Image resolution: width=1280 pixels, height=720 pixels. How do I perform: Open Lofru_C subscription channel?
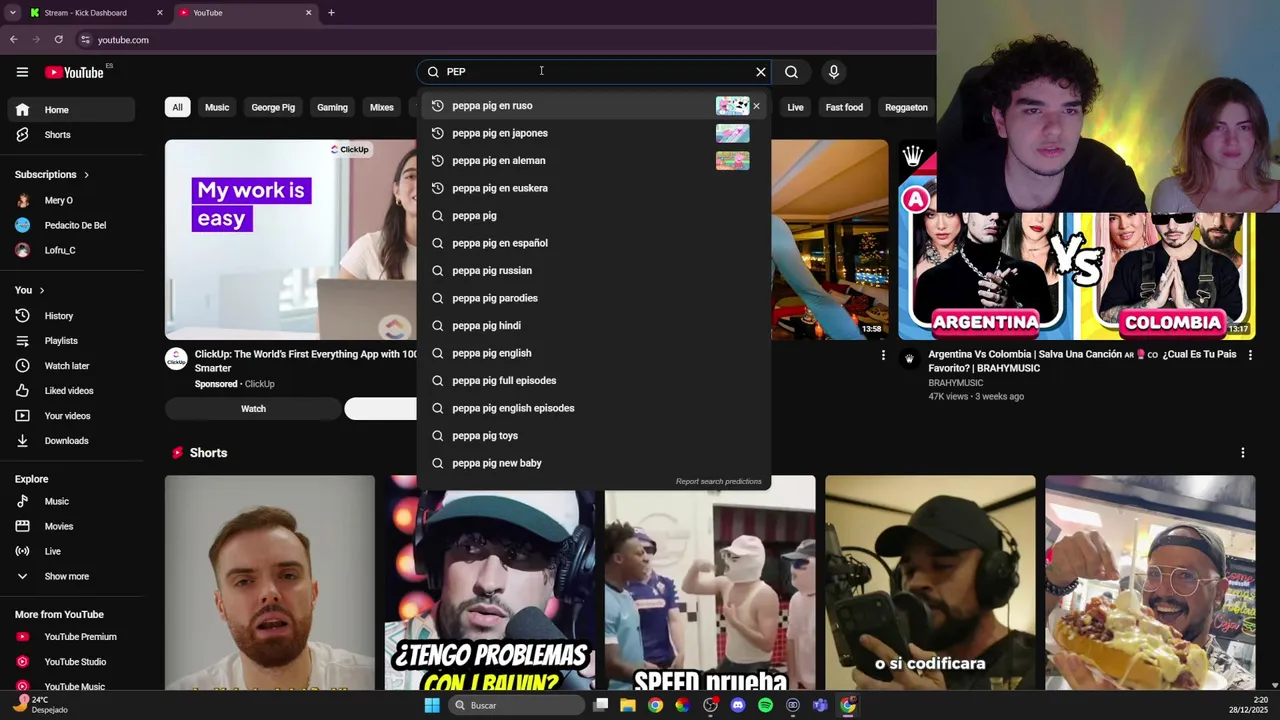pyautogui.click(x=71, y=250)
